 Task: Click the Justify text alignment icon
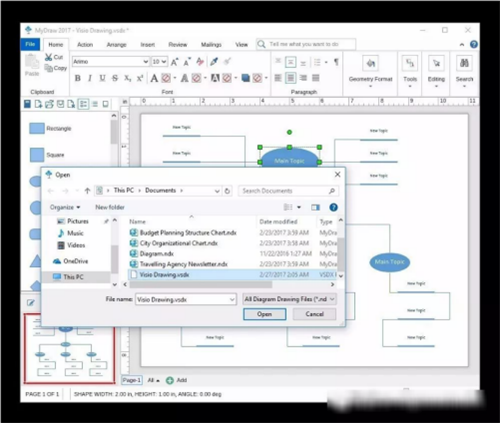tap(316, 78)
